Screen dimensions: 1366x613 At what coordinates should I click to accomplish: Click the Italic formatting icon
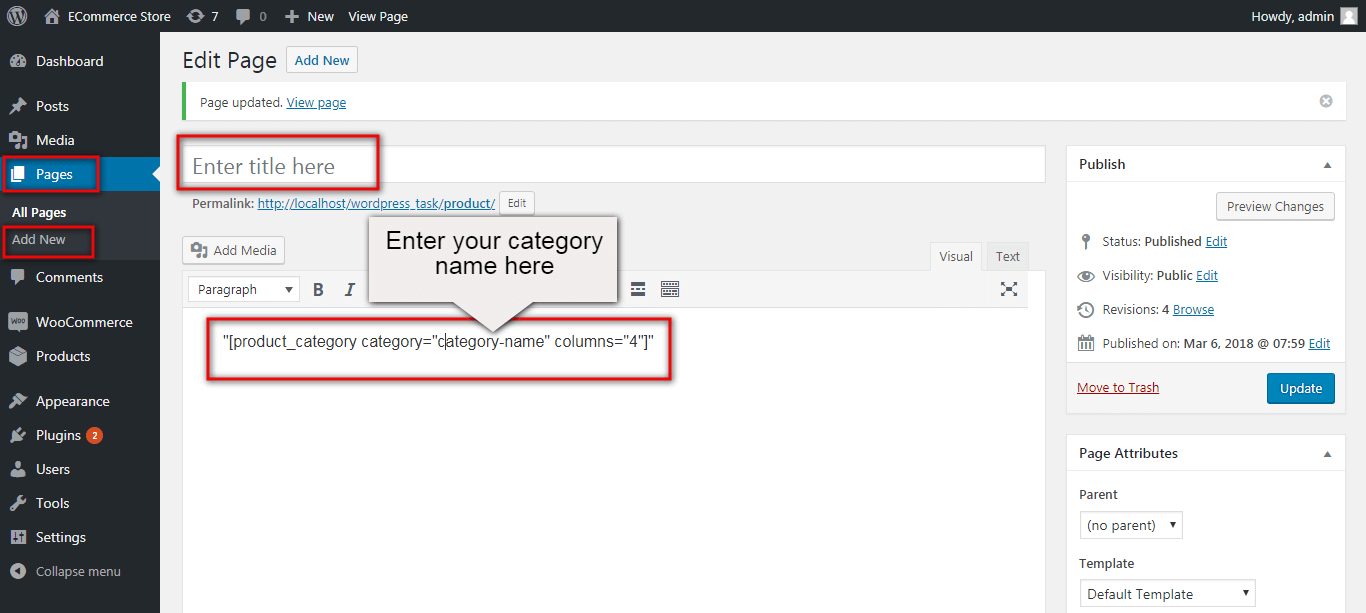(x=350, y=290)
